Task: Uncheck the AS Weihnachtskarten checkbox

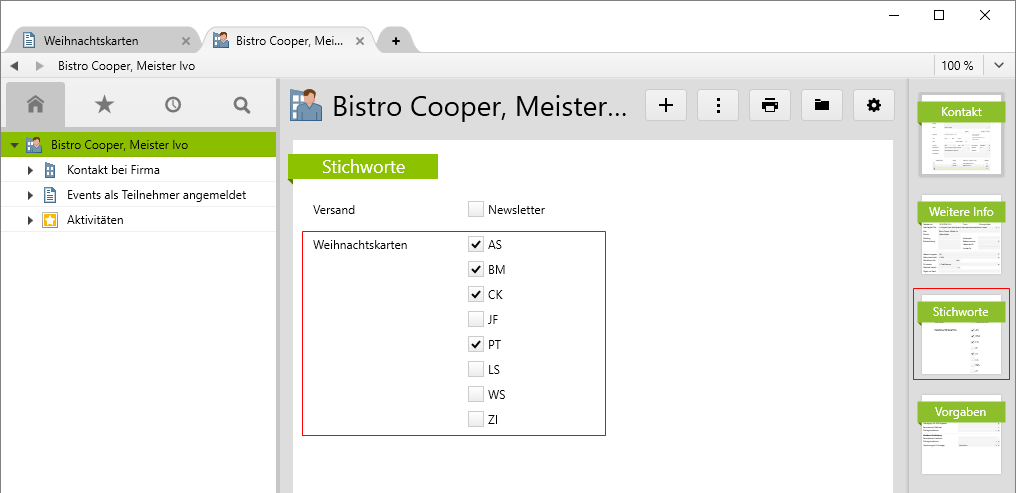Action: 476,244
